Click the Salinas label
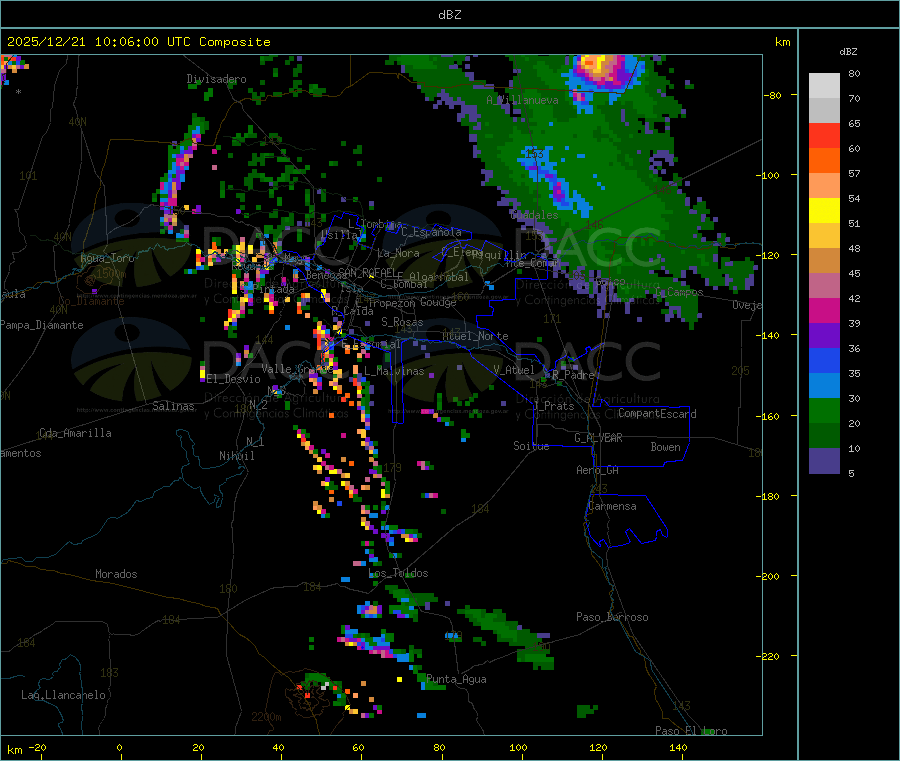Screen dimensions: 900x761 coord(173,406)
